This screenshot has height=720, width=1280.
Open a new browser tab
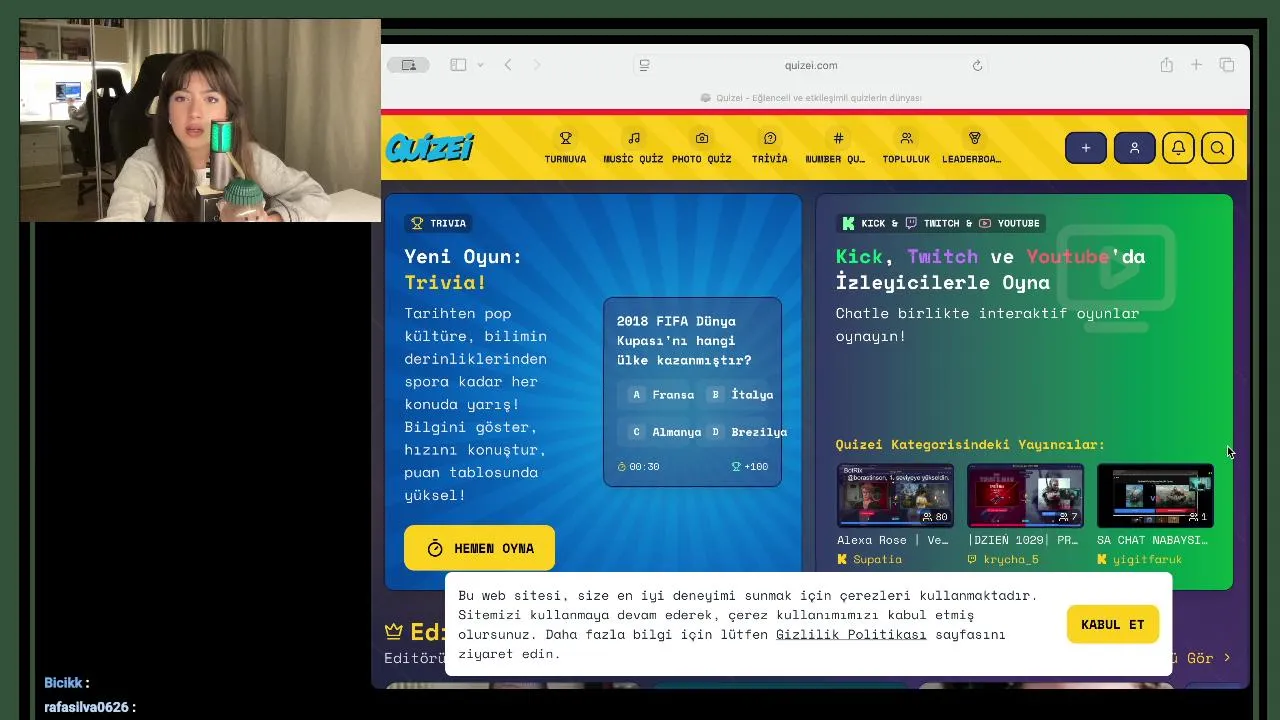pos(1196,65)
